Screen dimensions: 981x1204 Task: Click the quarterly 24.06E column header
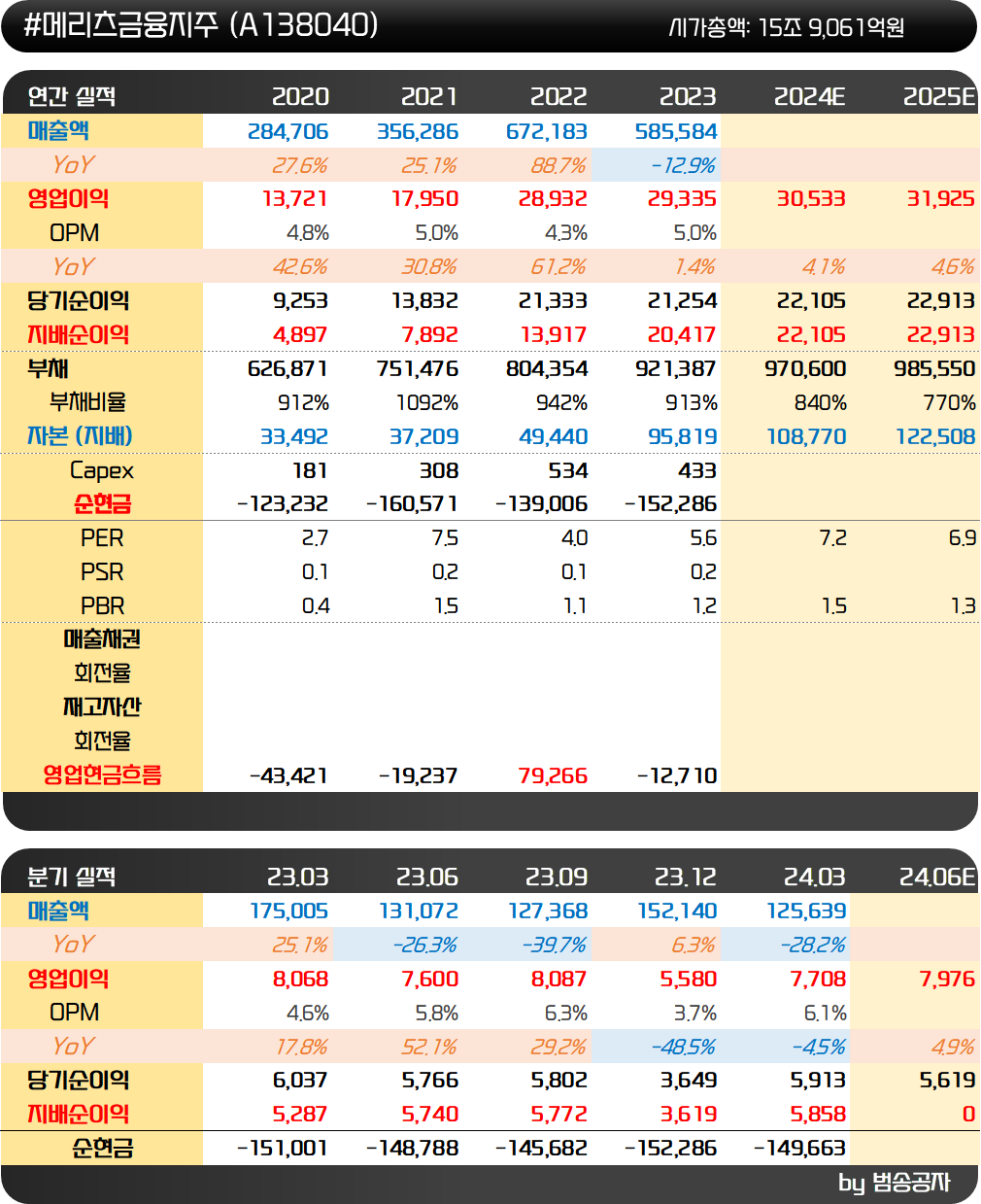coord(937,877)
